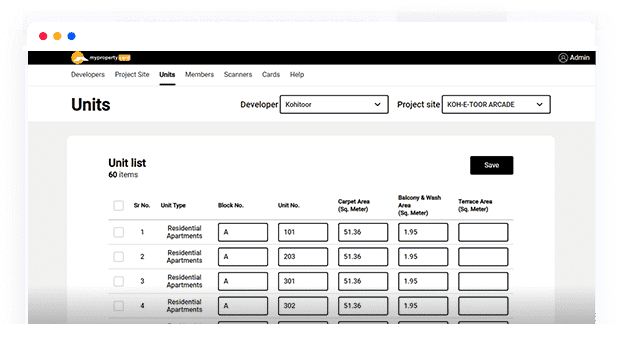The image size is (624, 361).
Task: Tick the checkbox for row 3
Action: pyautogui.click(x=119, y=281)
